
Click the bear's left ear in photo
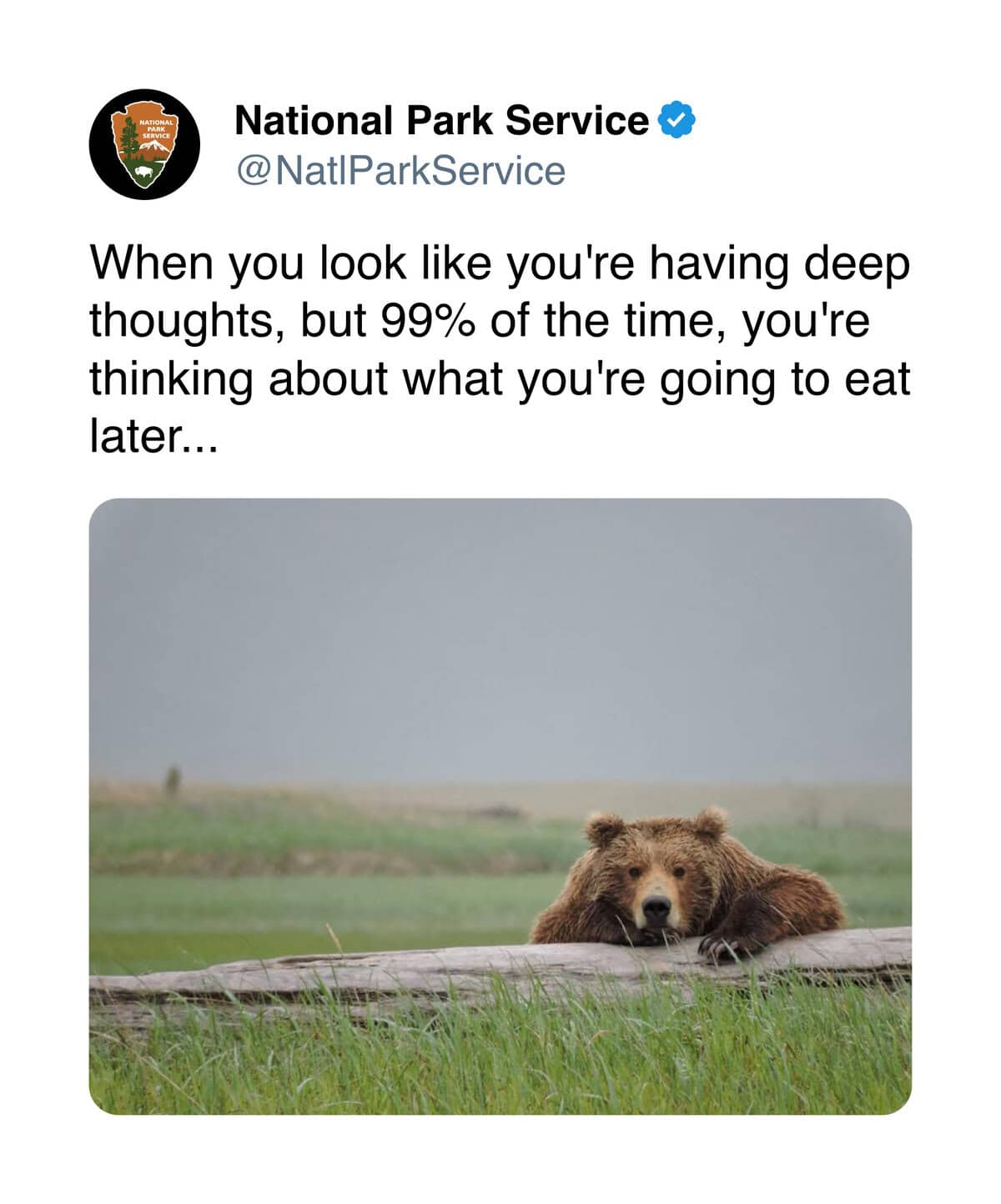604,829
